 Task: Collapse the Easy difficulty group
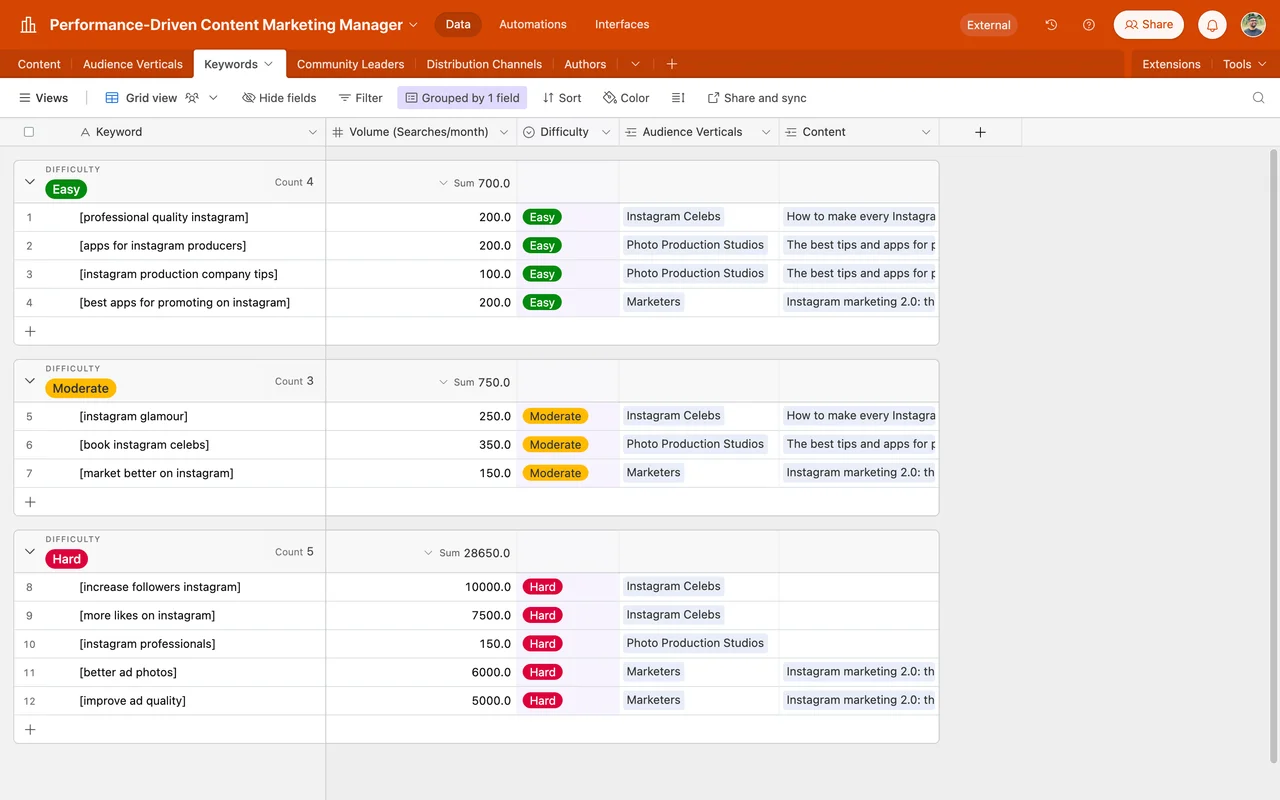(x=30, y=182)
